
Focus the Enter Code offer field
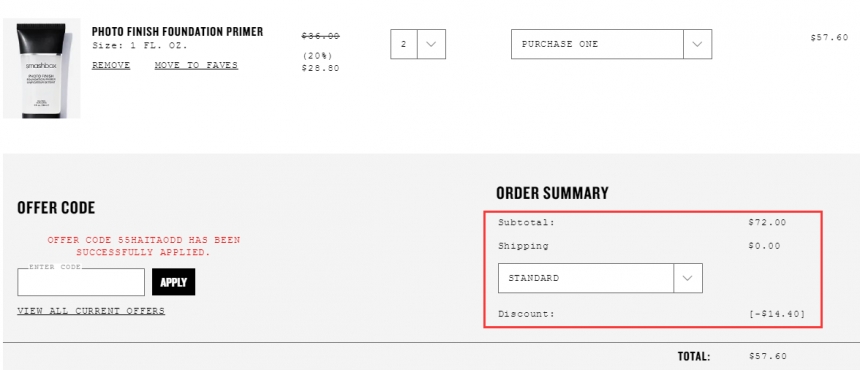click(81, 282)
